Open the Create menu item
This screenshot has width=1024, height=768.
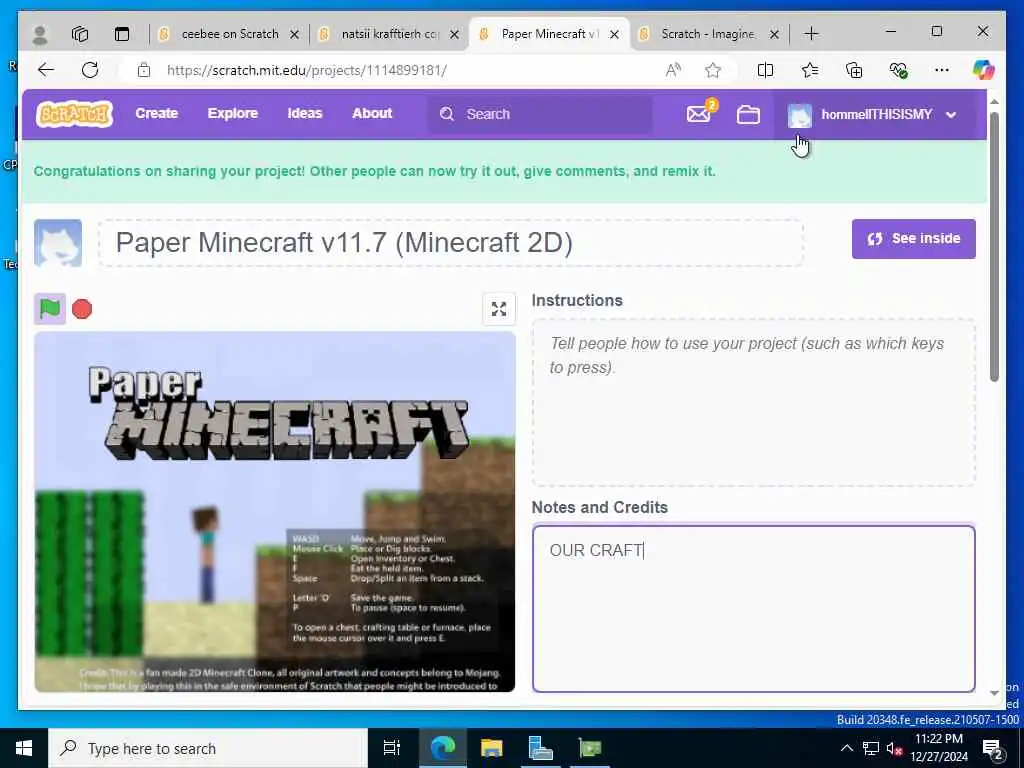point(157,113)
